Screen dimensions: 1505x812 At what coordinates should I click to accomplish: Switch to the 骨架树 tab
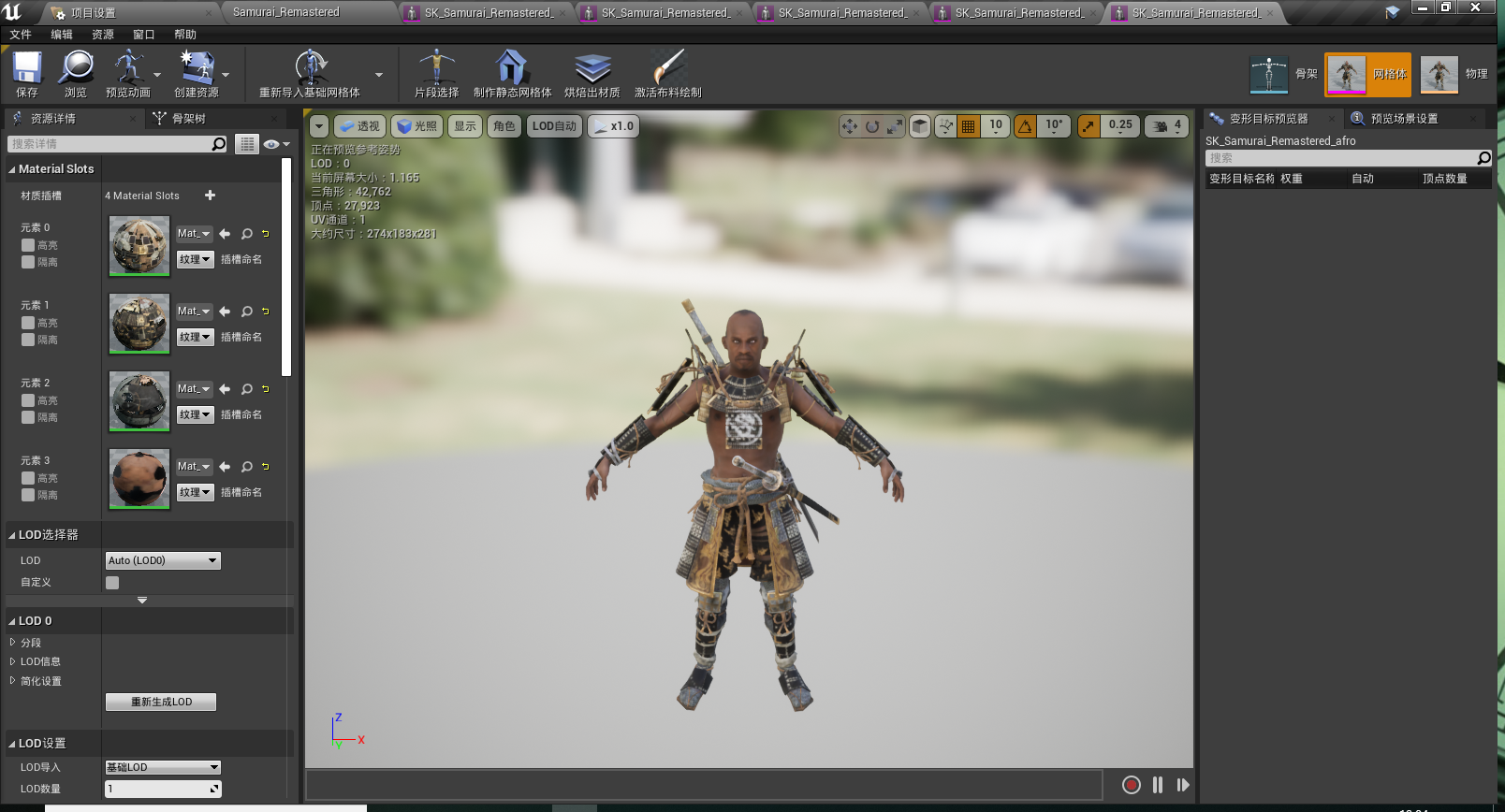coord(187,119)
